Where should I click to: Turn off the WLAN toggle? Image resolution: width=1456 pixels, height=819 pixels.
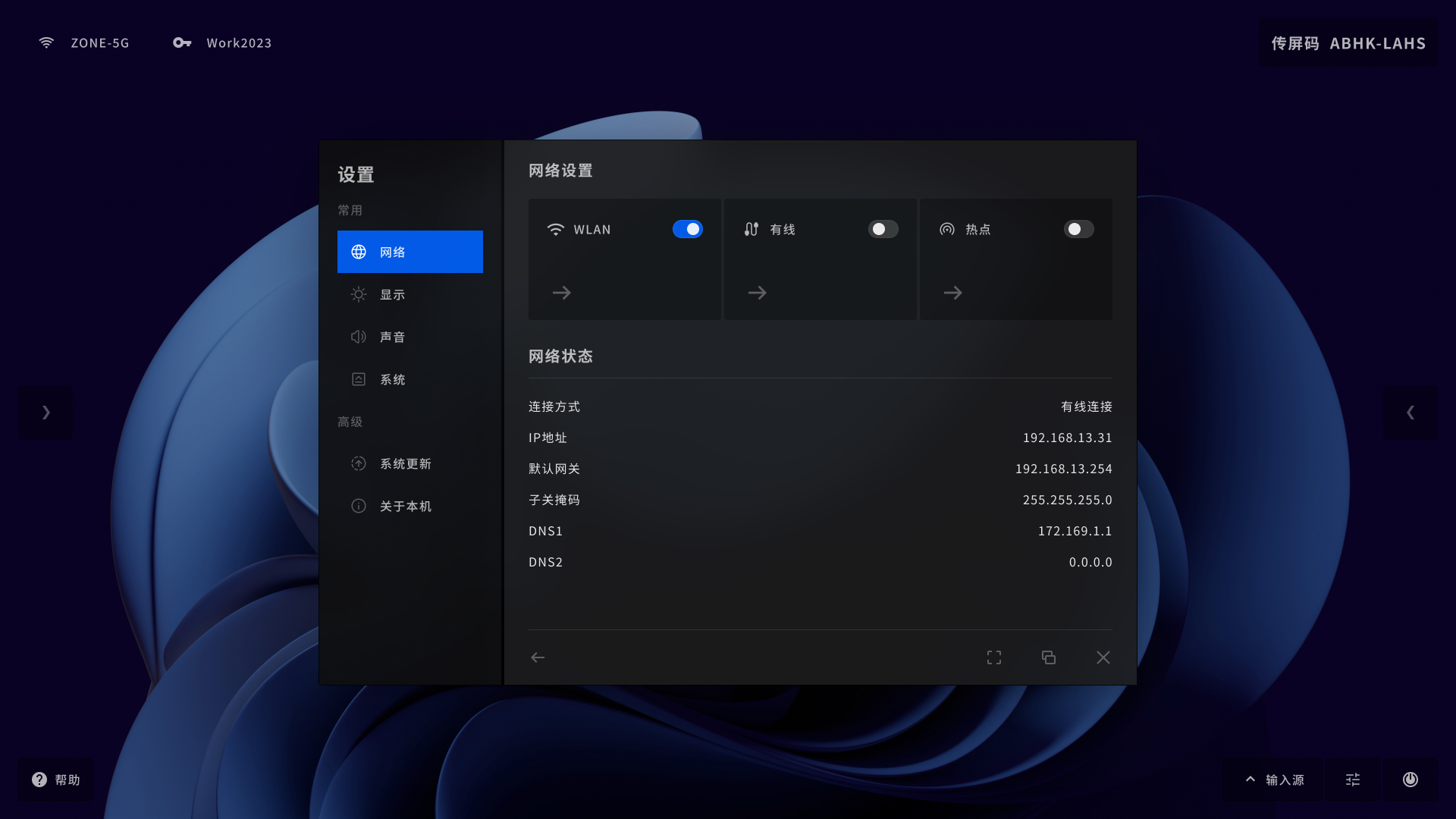tap(688, 229)
